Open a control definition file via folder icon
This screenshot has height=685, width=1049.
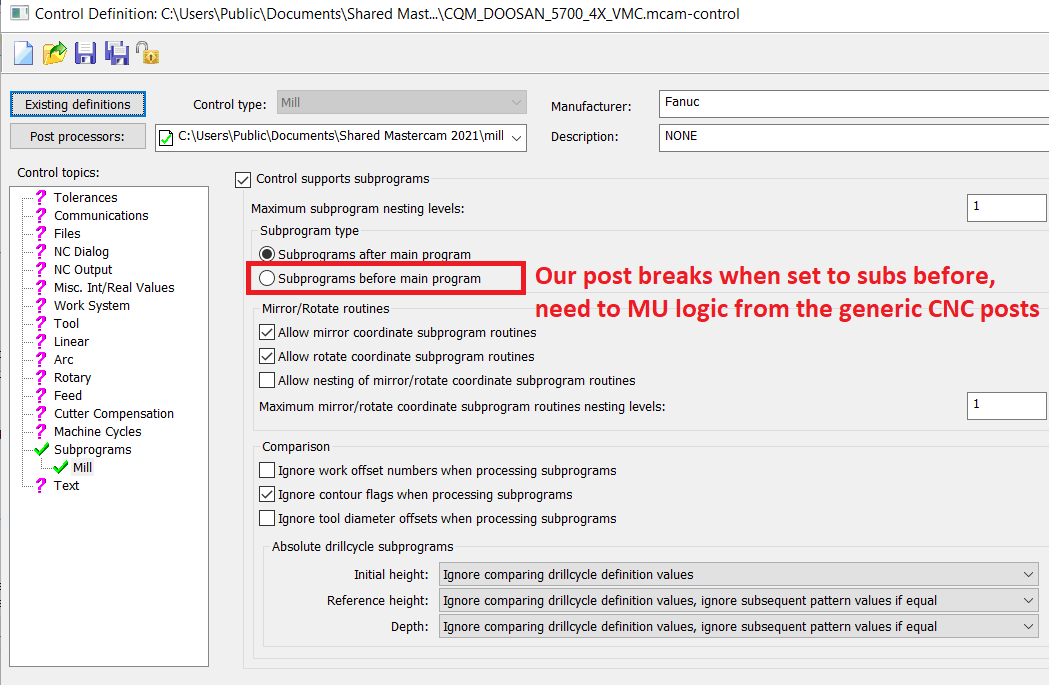[x=54, y=53]
